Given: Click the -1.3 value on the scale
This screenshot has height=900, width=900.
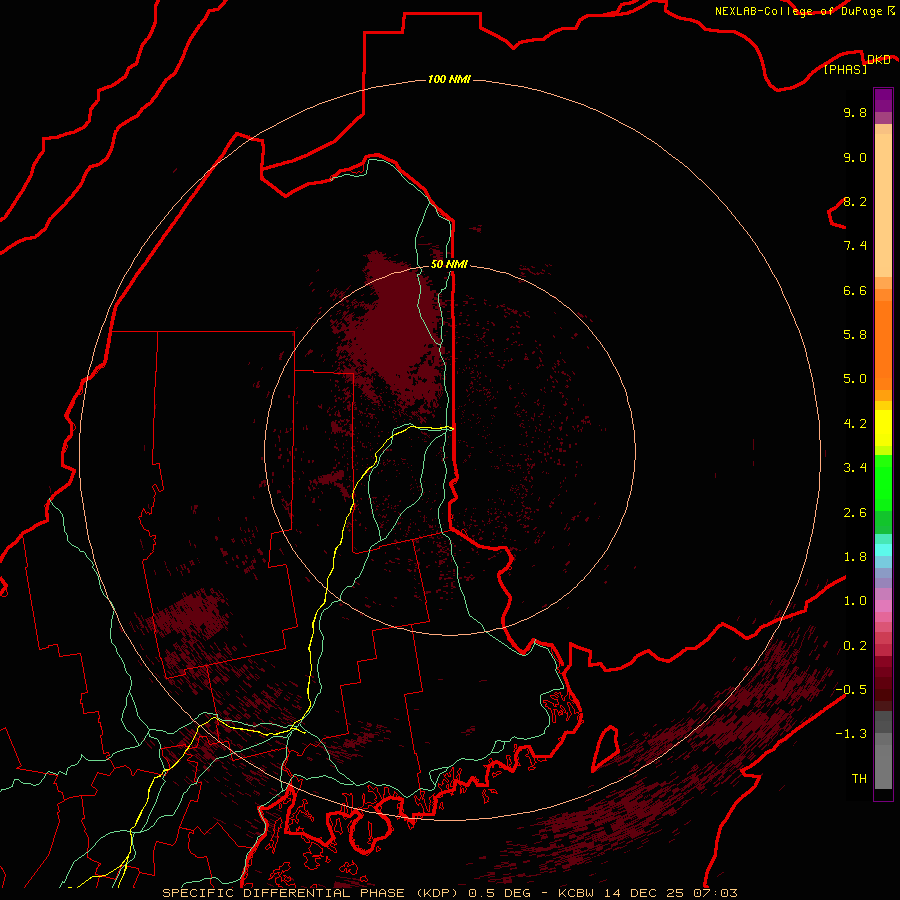Looking at the screenshot, I should 851,734.
